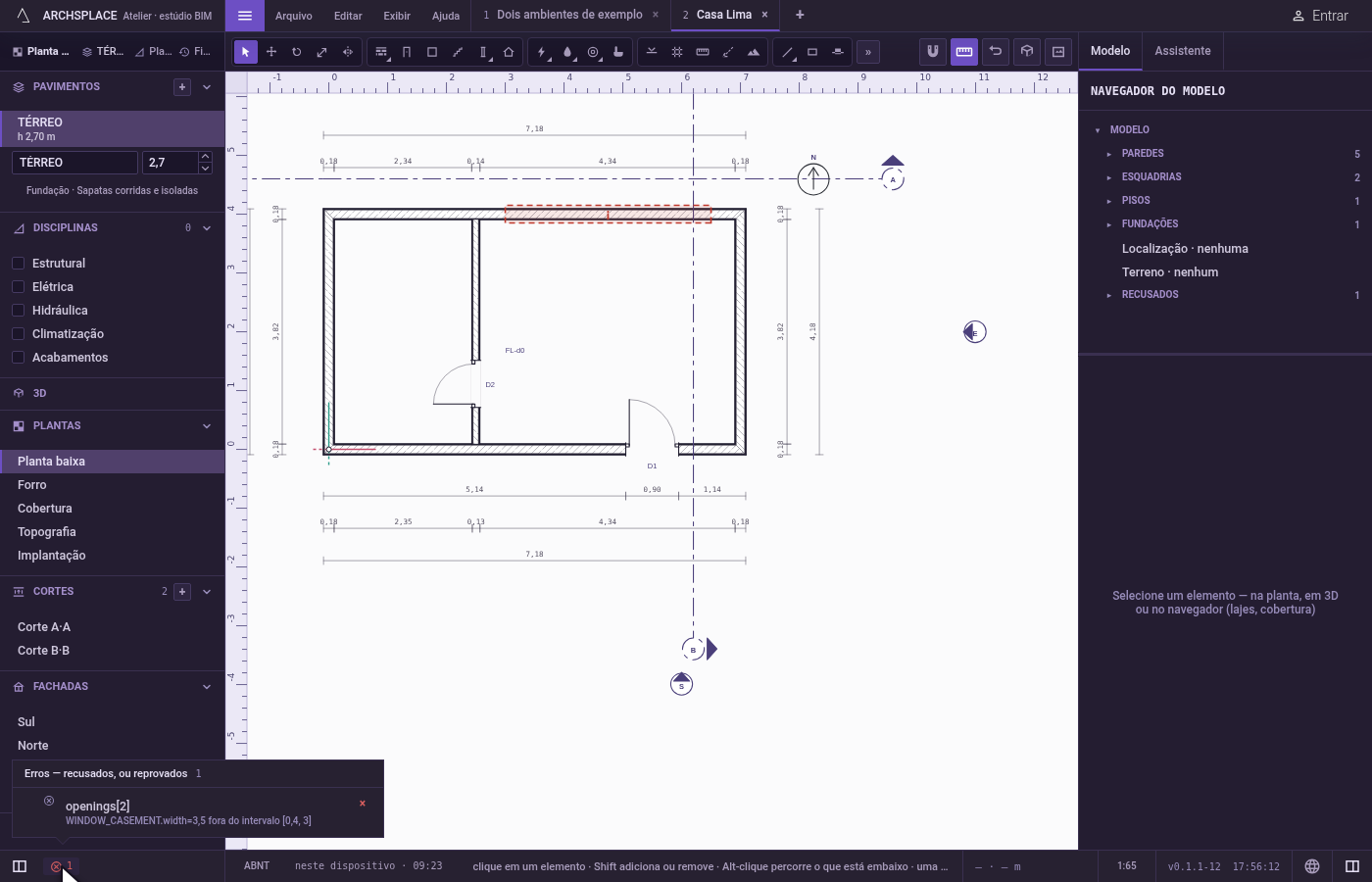Image resolution: width=1372 pixels, height=882 pixels.
Task: Expand the PAREDES tree node
Action: (1109, 154)
